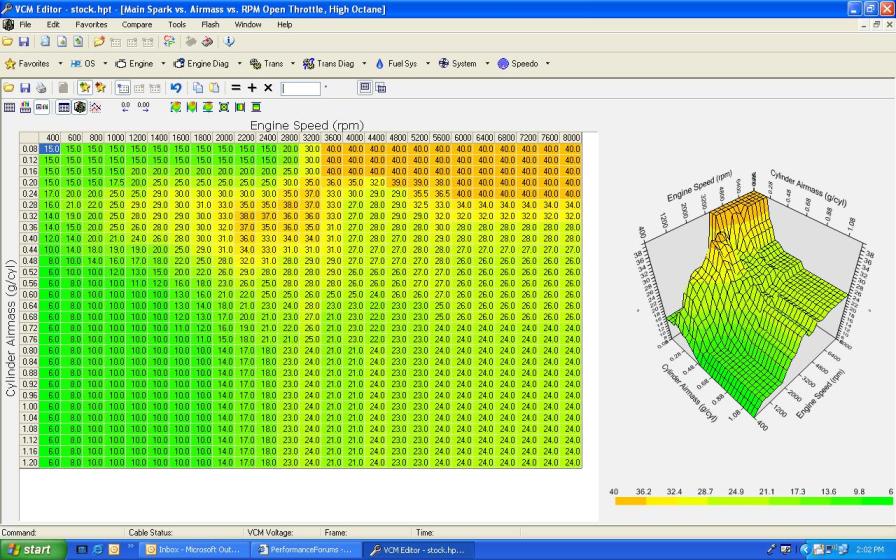
Task: Save table using table toolbar disk icon
Action: coord(25,88)
